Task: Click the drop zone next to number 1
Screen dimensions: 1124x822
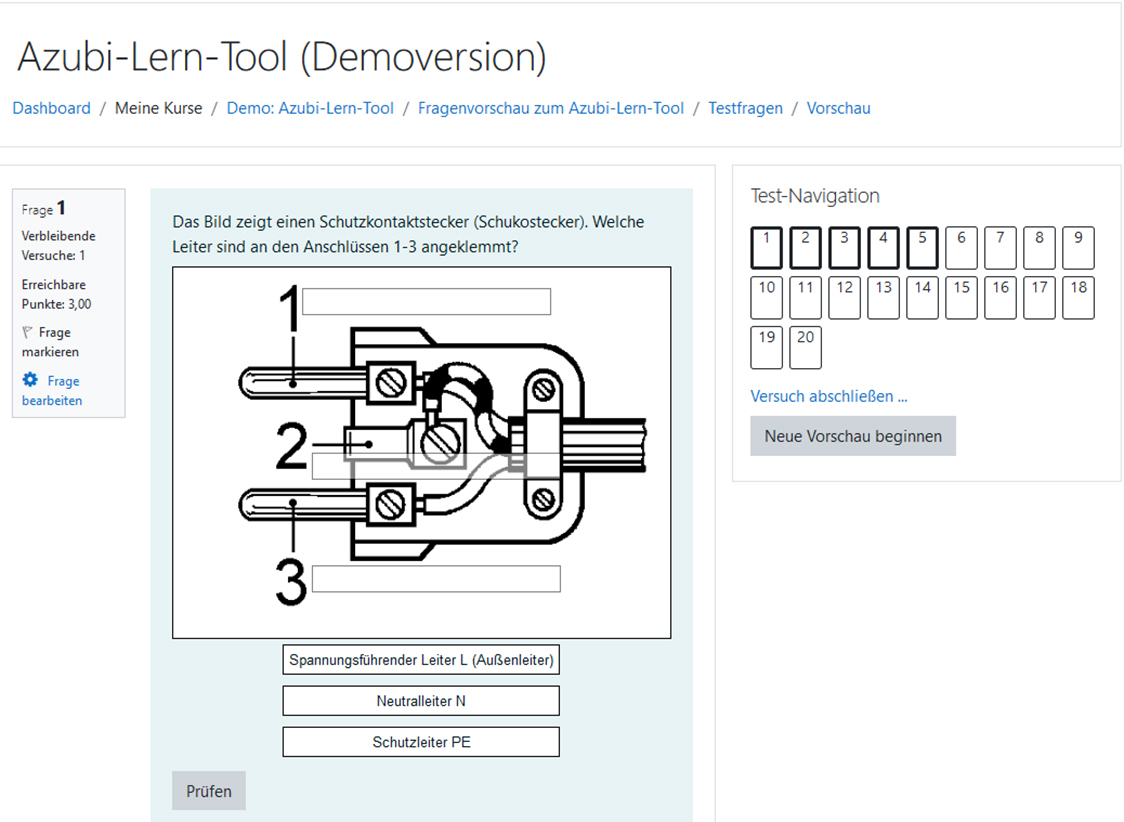Action: (x=426, y=301)
